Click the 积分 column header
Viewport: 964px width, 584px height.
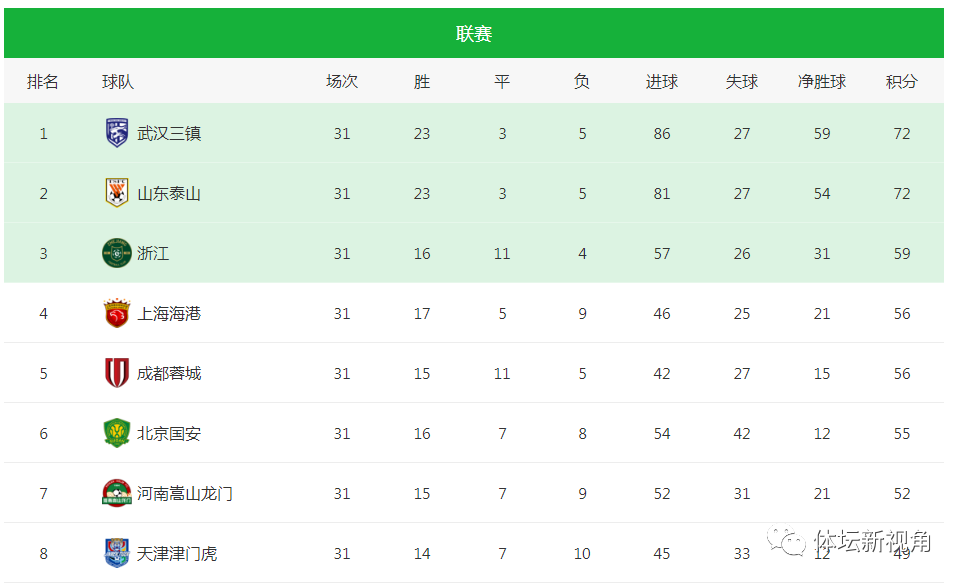click(x=901, y=82)
